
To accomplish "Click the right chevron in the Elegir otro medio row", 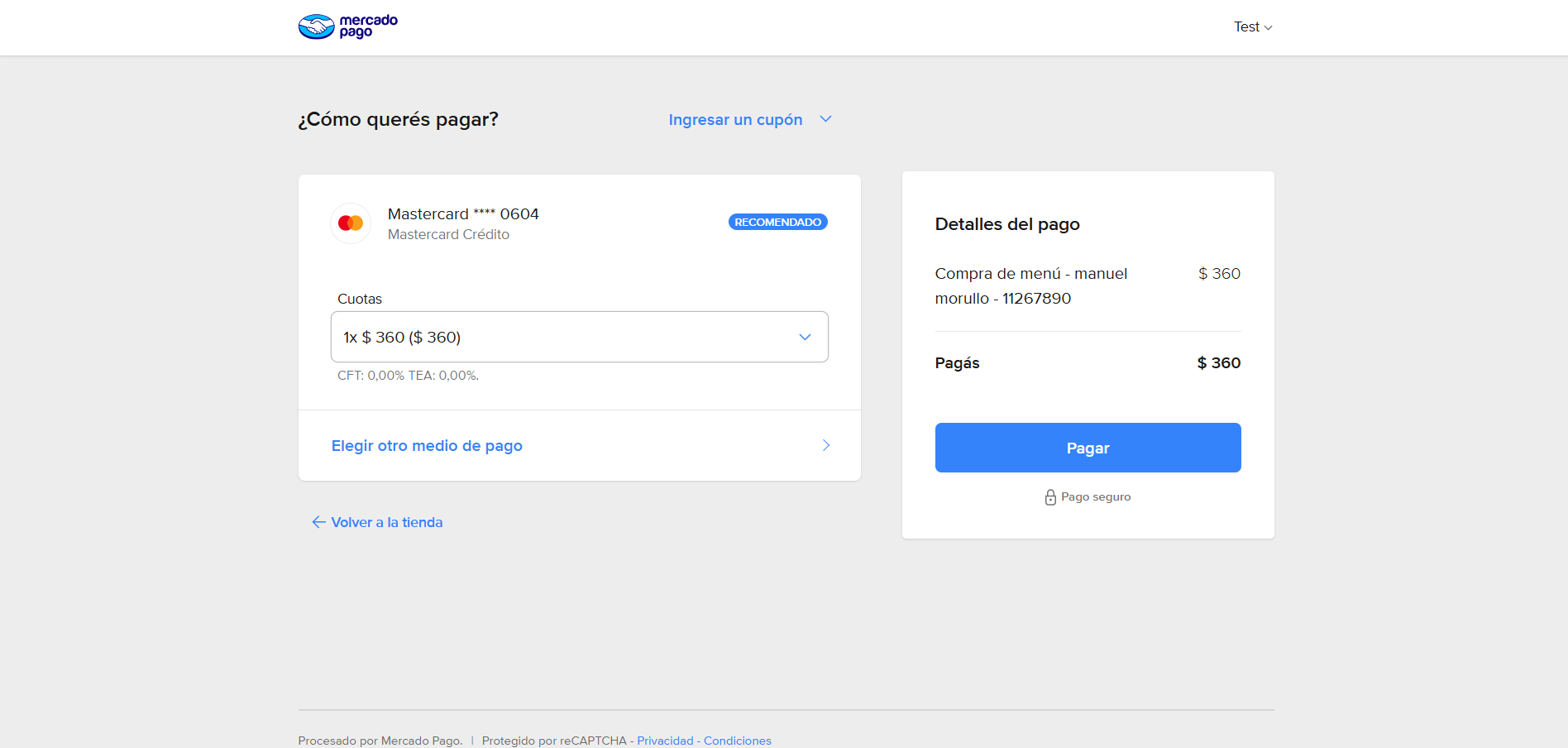I will pos(825,445).
